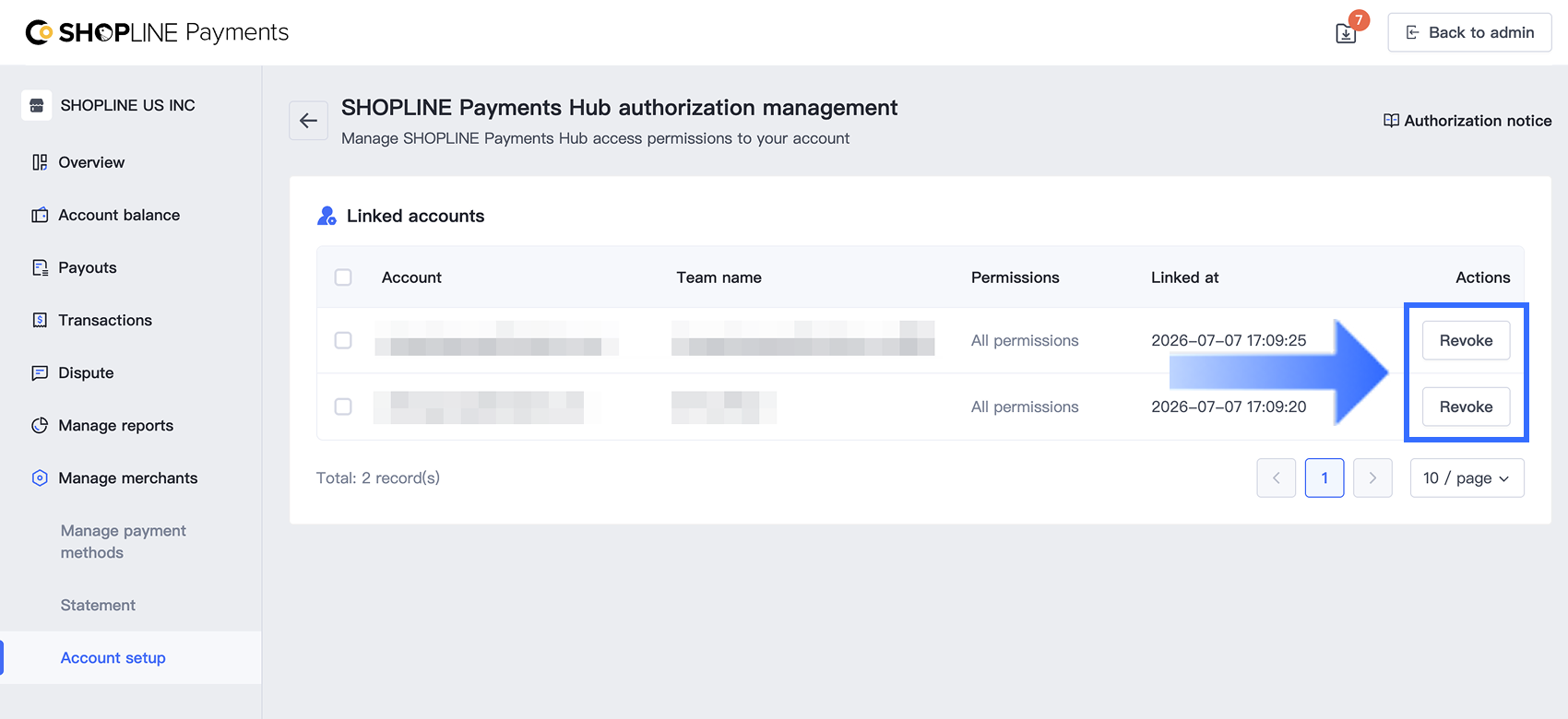Image resolution: width=1568 pixels, height=719 pixels.
Task: Click the SHOPLINE US INC store icon
Action: click(x=37, y=105)
